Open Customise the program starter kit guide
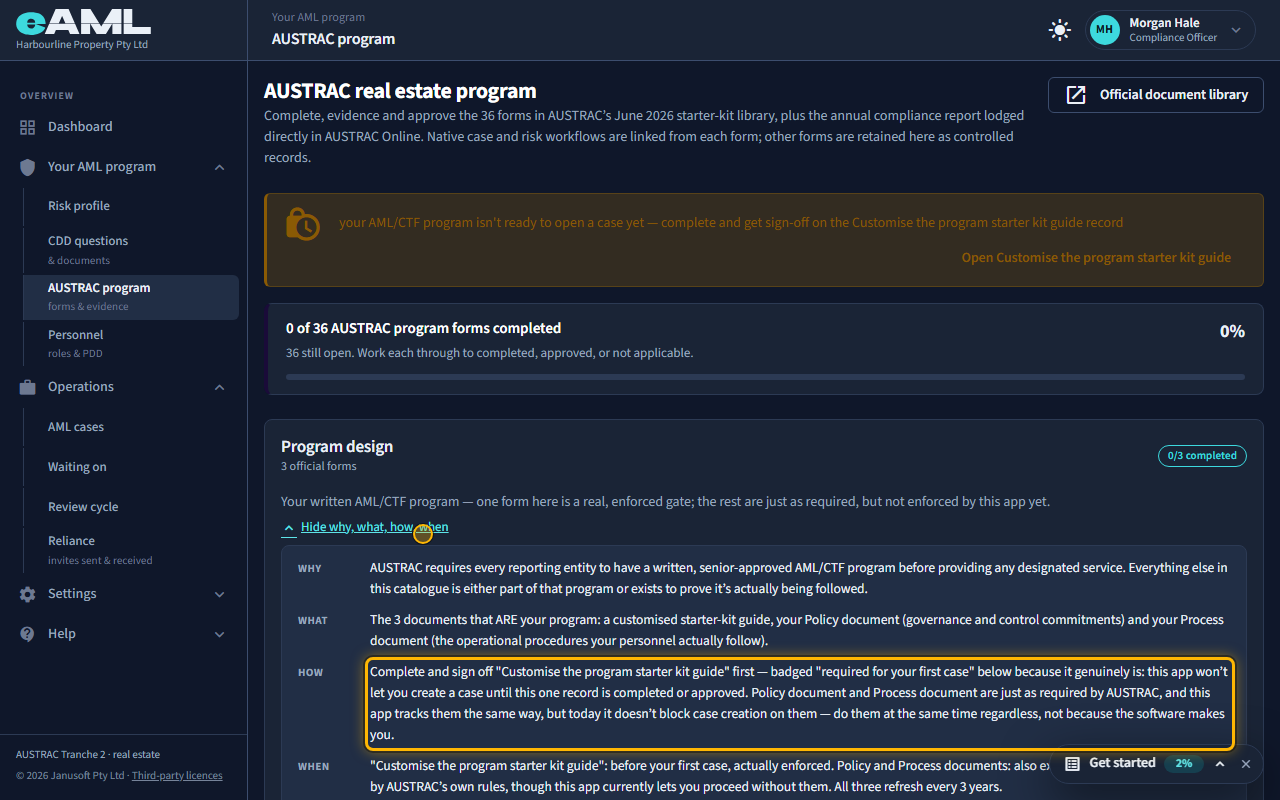Screen dimensions: 1280x800 (x=1096, y=257)
